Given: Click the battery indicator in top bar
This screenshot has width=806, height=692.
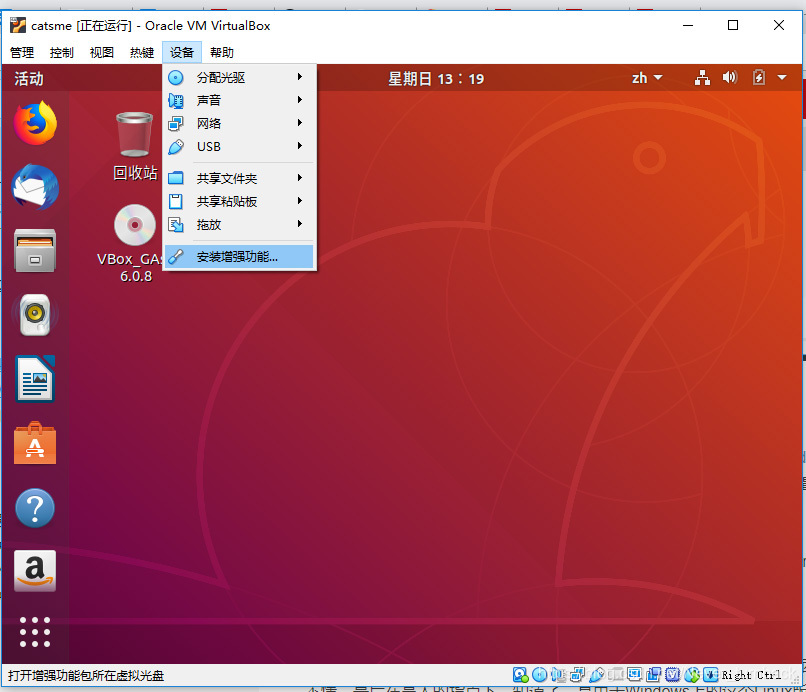Looking at the screenshot, I should click(759, 78).
